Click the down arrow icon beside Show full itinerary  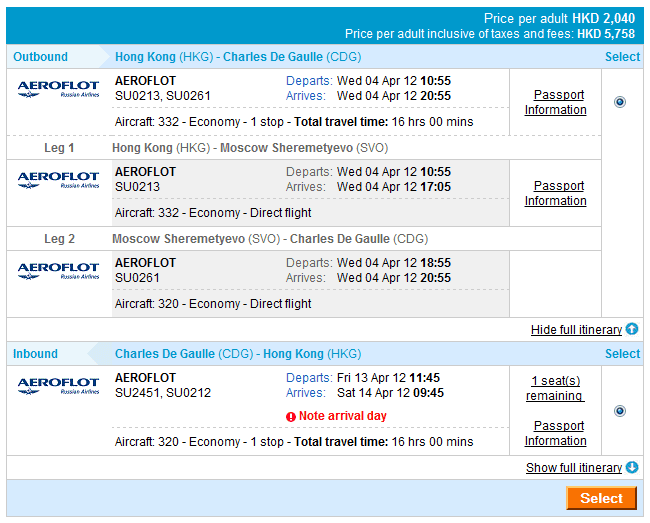click(631, 467)
